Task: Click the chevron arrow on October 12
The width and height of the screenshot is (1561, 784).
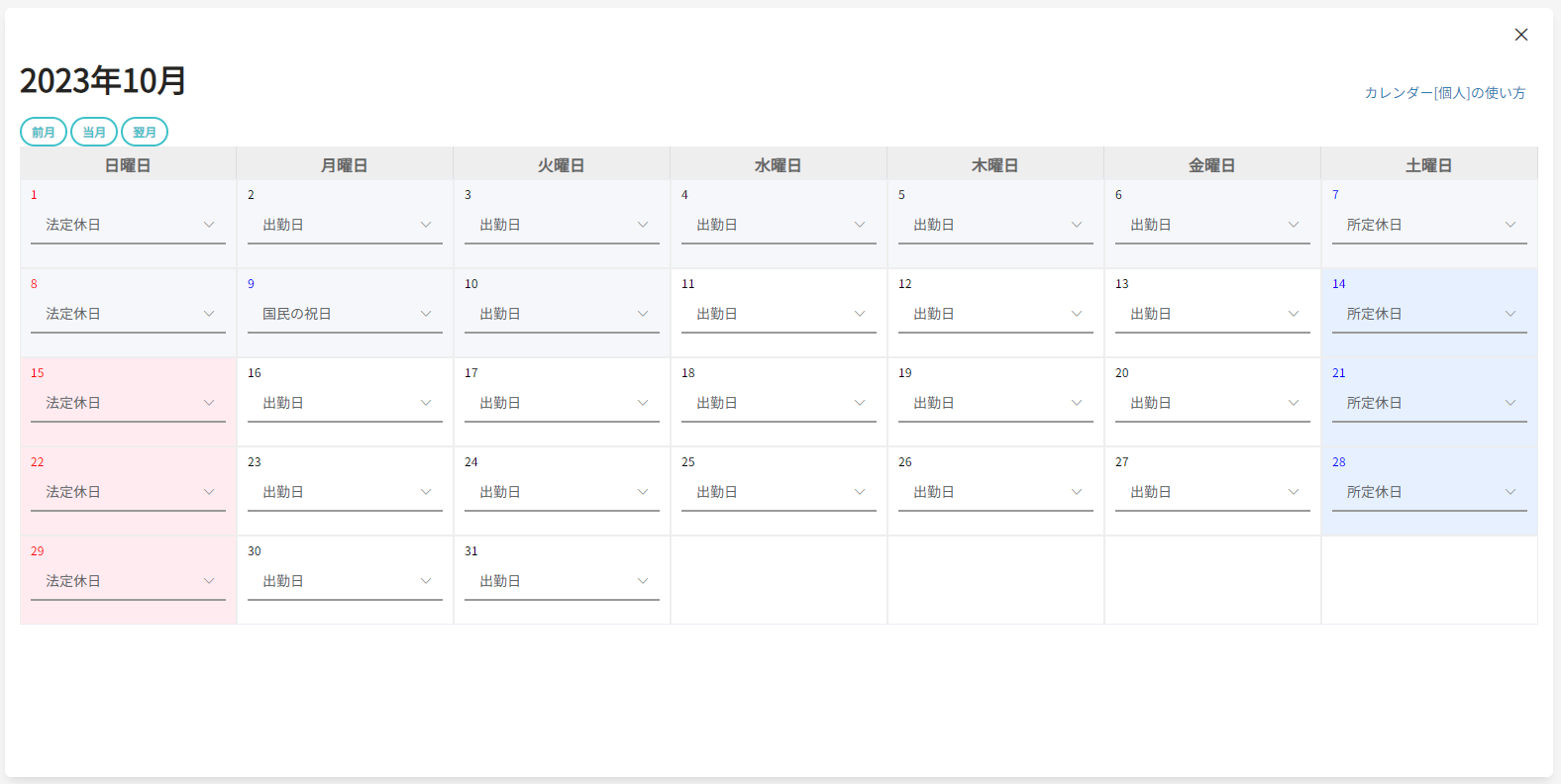Action: 1077,314
